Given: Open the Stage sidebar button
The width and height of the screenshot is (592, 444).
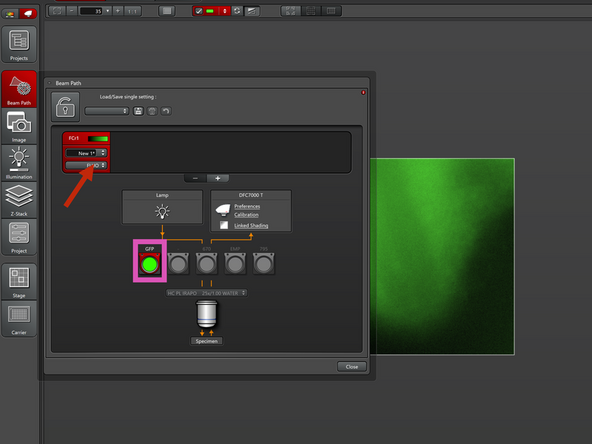Looking at the screenshot, I should coord(19,282).
